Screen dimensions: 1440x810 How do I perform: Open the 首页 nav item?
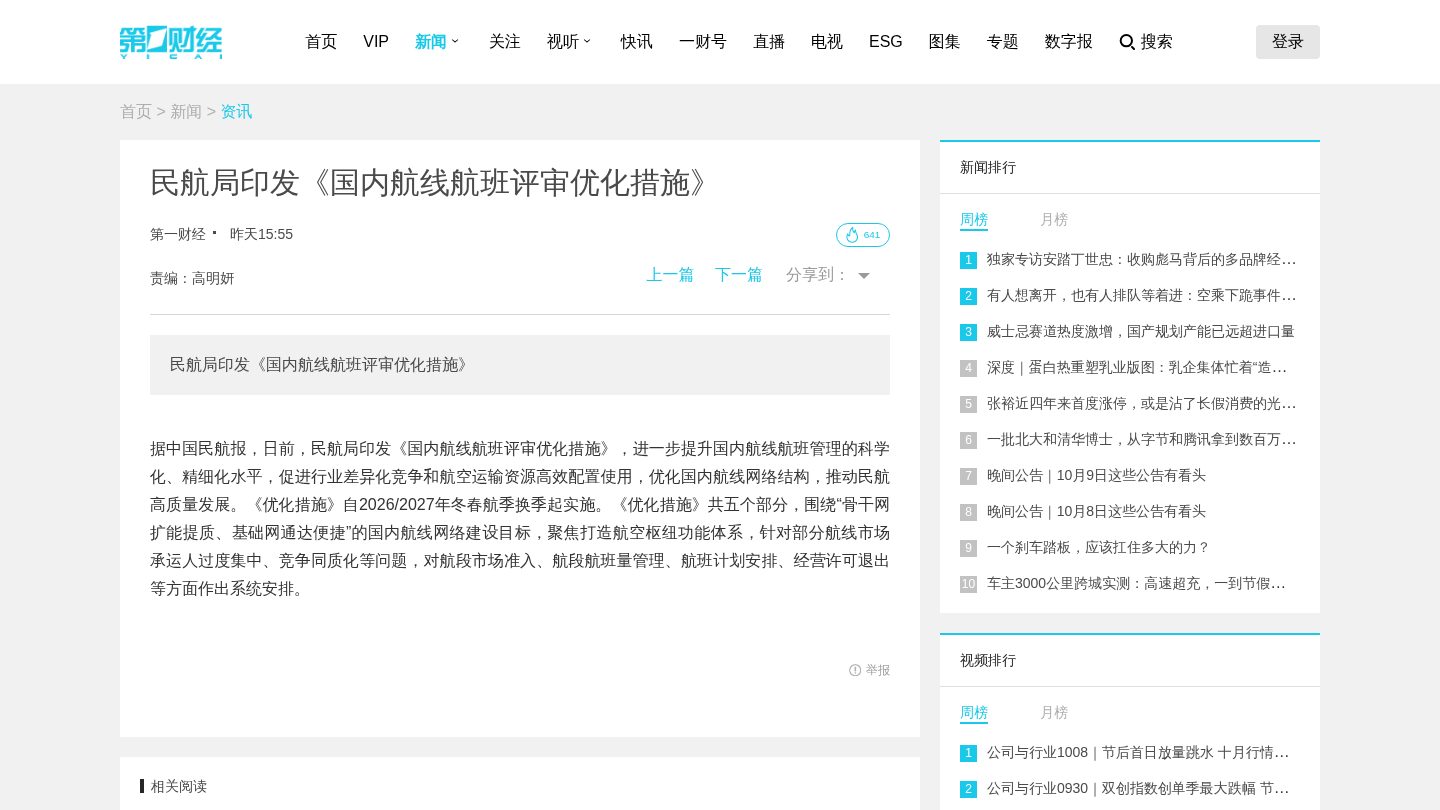[321, 42]
